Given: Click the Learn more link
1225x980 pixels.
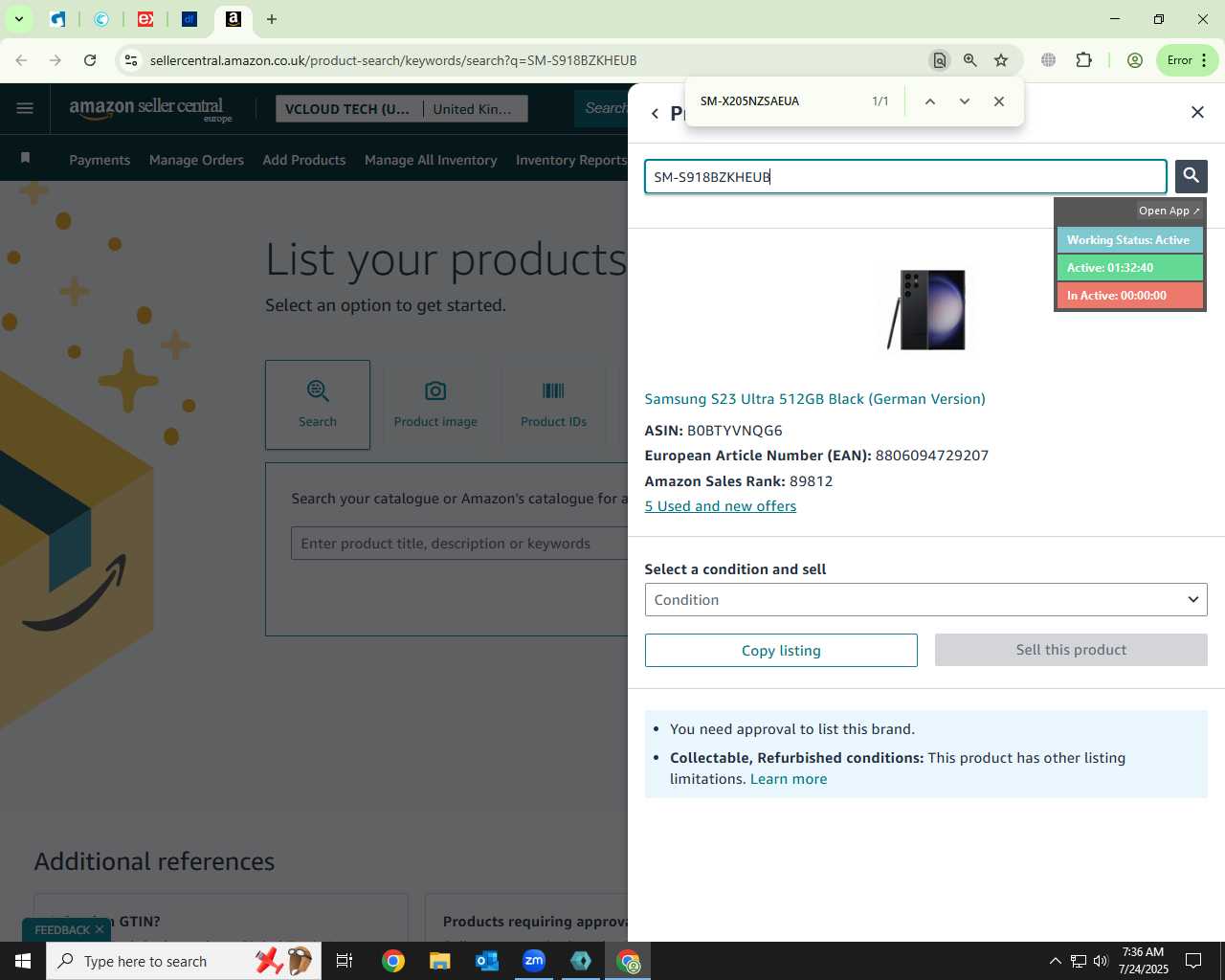Looking at the screenshot, I should (x=789, y=779).
